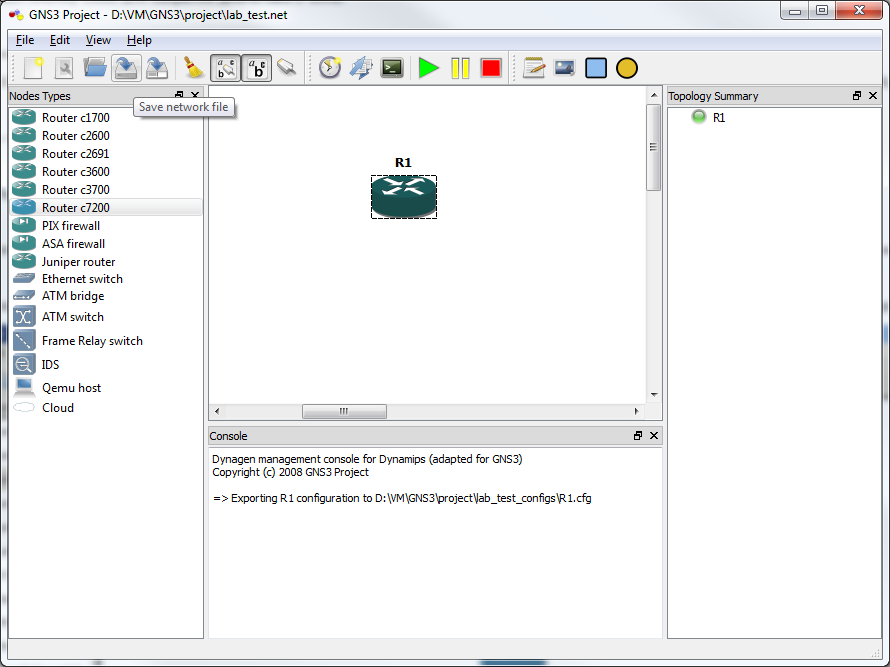The width and height of the screenshot is (890, 667).
Task: Click inside the Dynagen console text area
Action: coord(435,543)
